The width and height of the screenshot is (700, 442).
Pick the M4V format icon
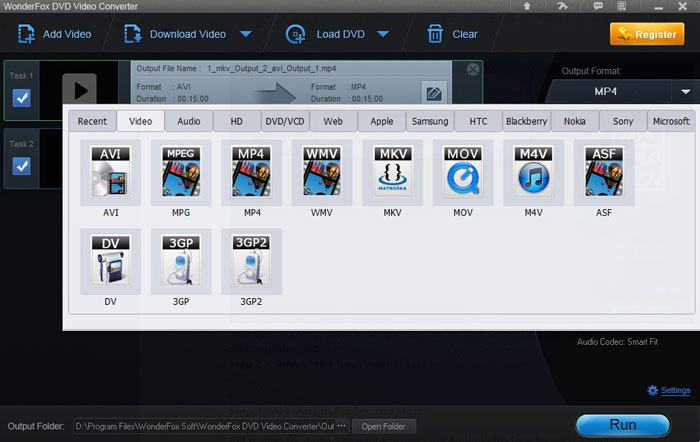tap(533, 172)
